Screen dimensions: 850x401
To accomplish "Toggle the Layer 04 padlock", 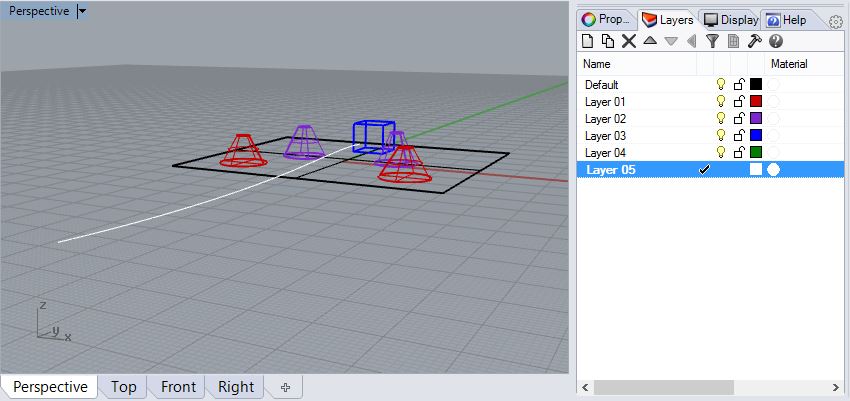I will pos(739,152).
